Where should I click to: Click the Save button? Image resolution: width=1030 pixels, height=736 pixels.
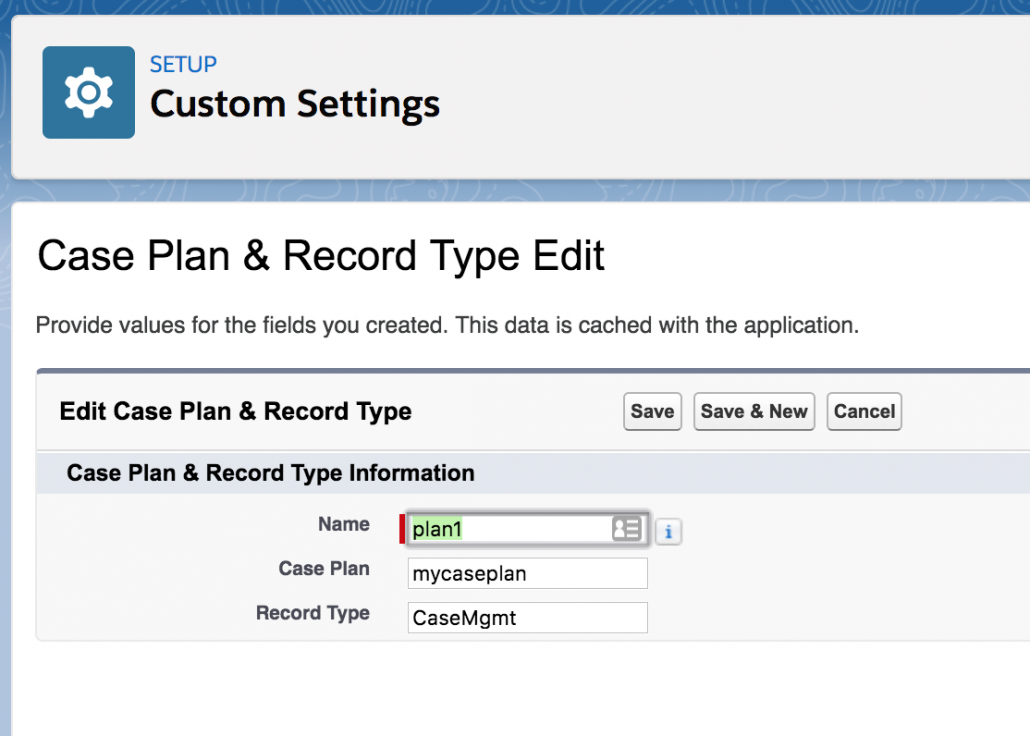(x=652, y=411)
